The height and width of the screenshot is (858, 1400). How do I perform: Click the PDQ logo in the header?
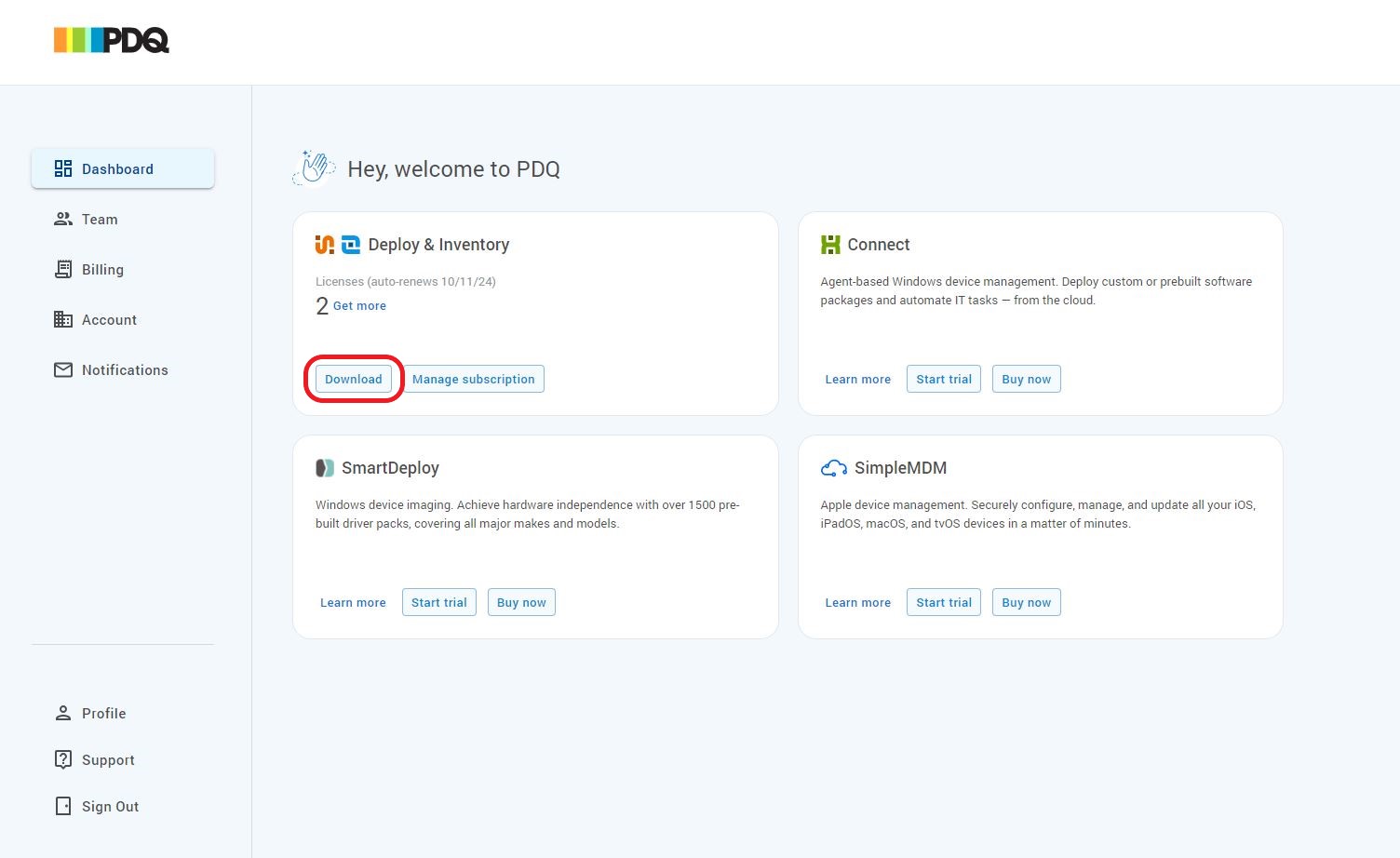(112, 40)
